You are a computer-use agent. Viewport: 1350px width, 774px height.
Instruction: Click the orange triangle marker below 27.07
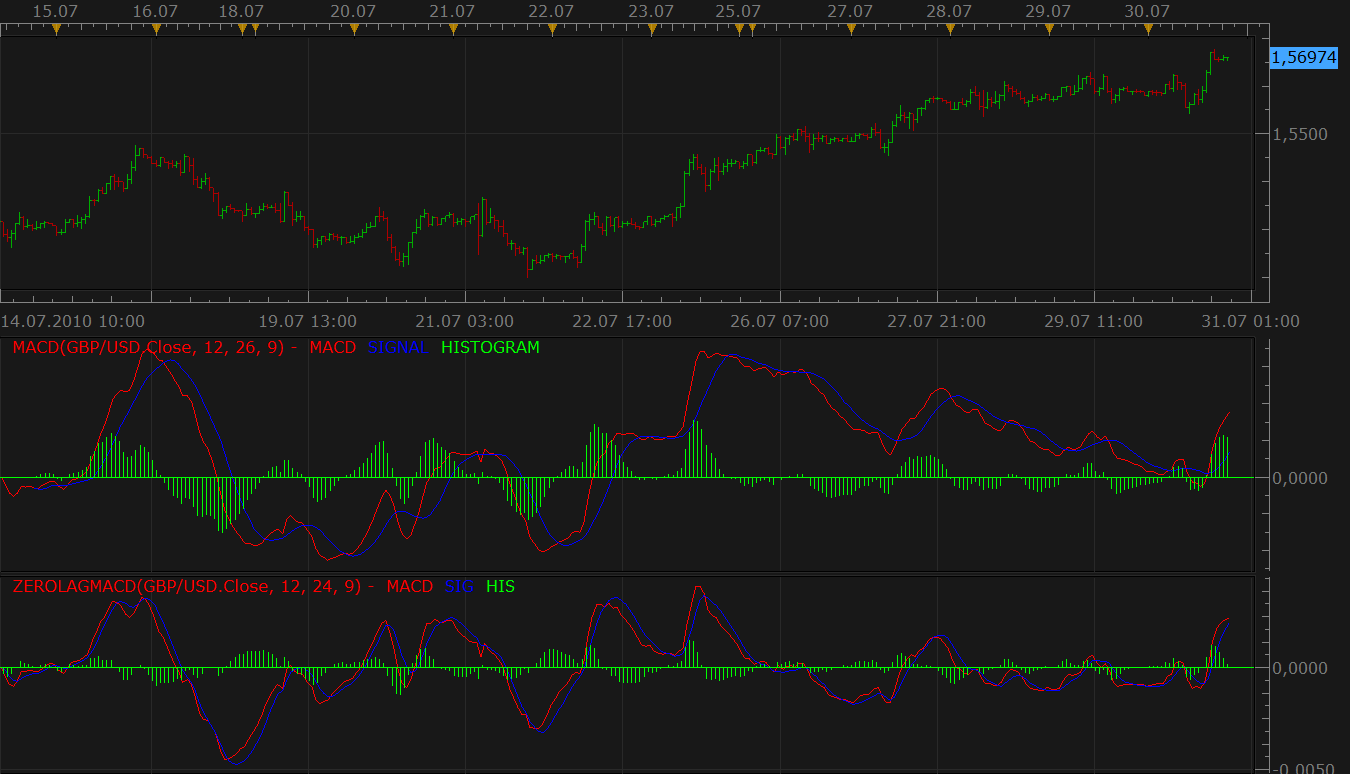pos(851,29)
